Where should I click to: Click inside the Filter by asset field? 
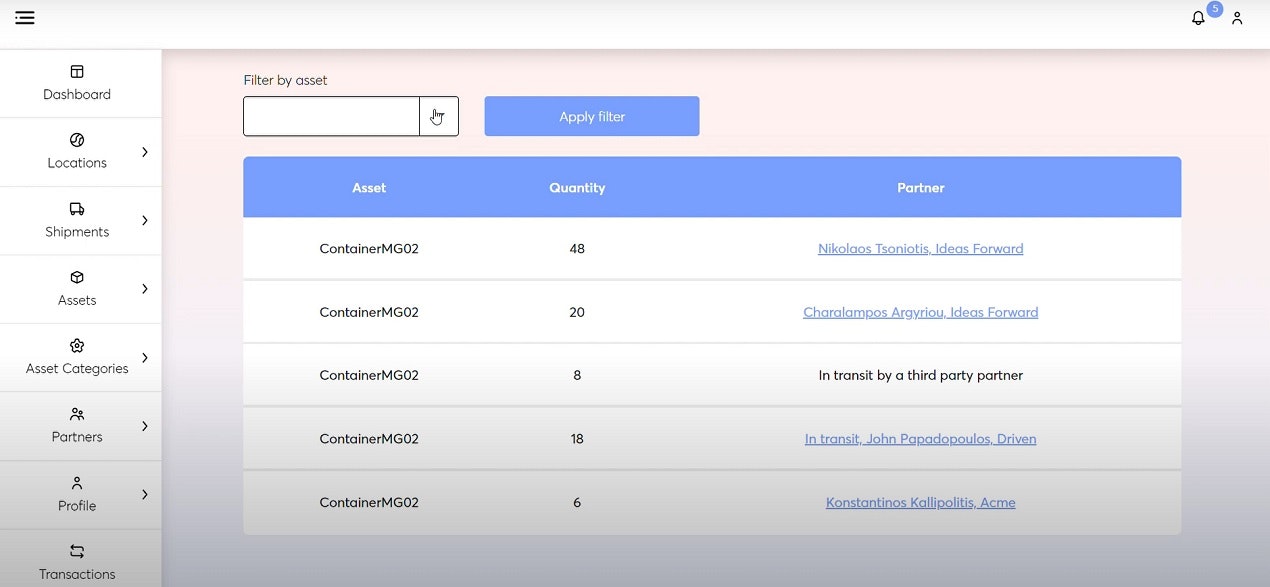coord(330,116)
